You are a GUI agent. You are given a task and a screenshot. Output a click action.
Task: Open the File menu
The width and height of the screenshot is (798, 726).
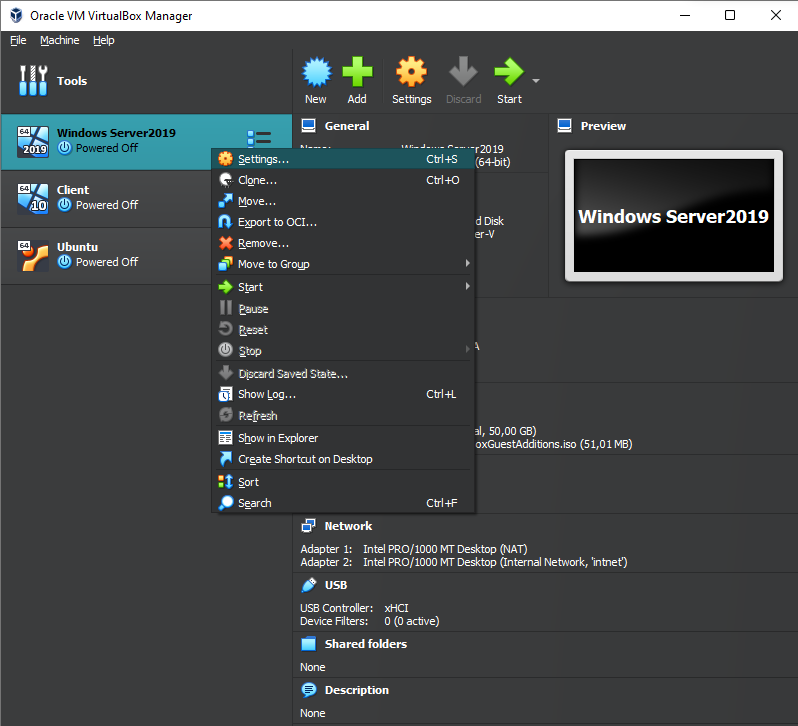pyautogui.click(x=18, y=40)
